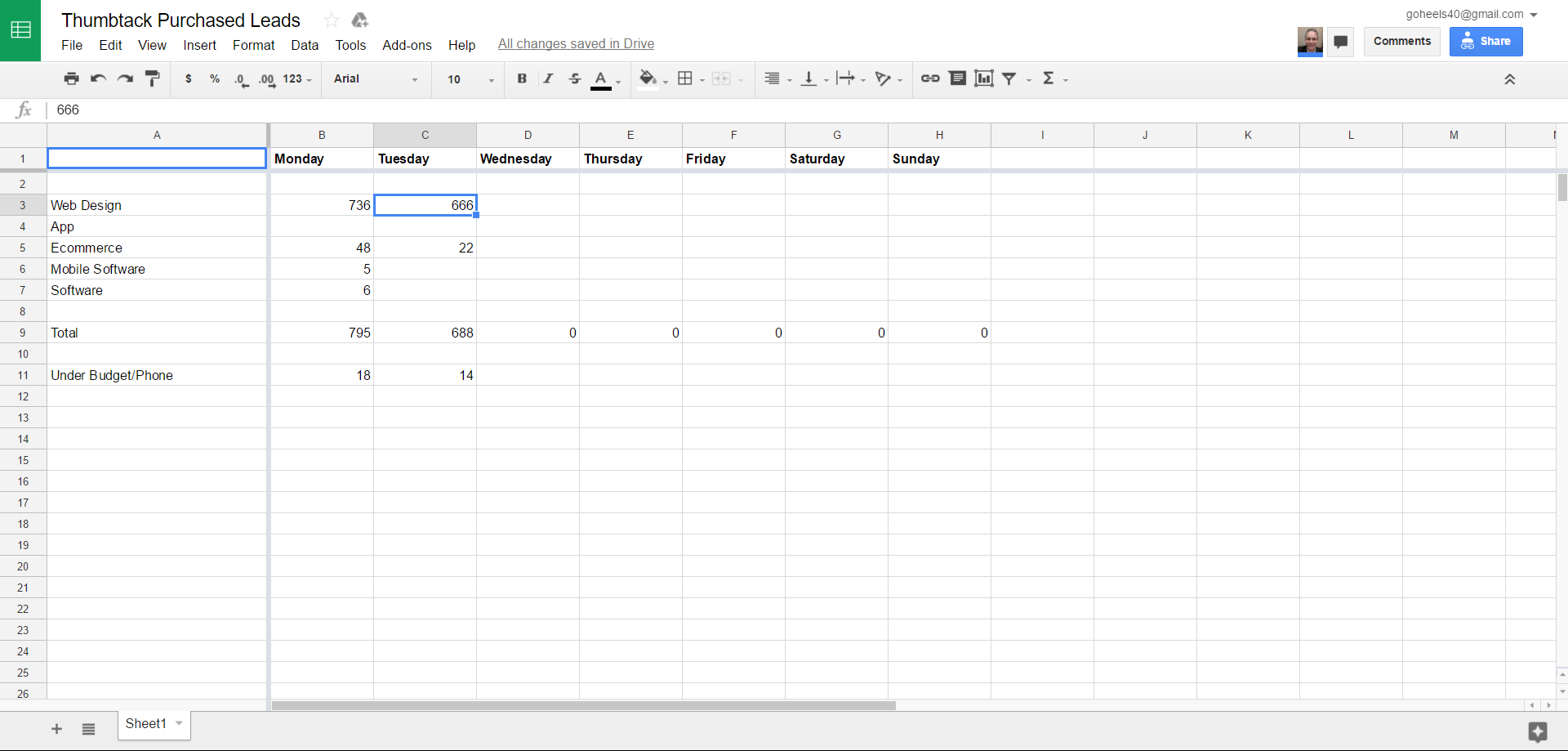
Task: Select row 9 header
Action: (23, 333)
